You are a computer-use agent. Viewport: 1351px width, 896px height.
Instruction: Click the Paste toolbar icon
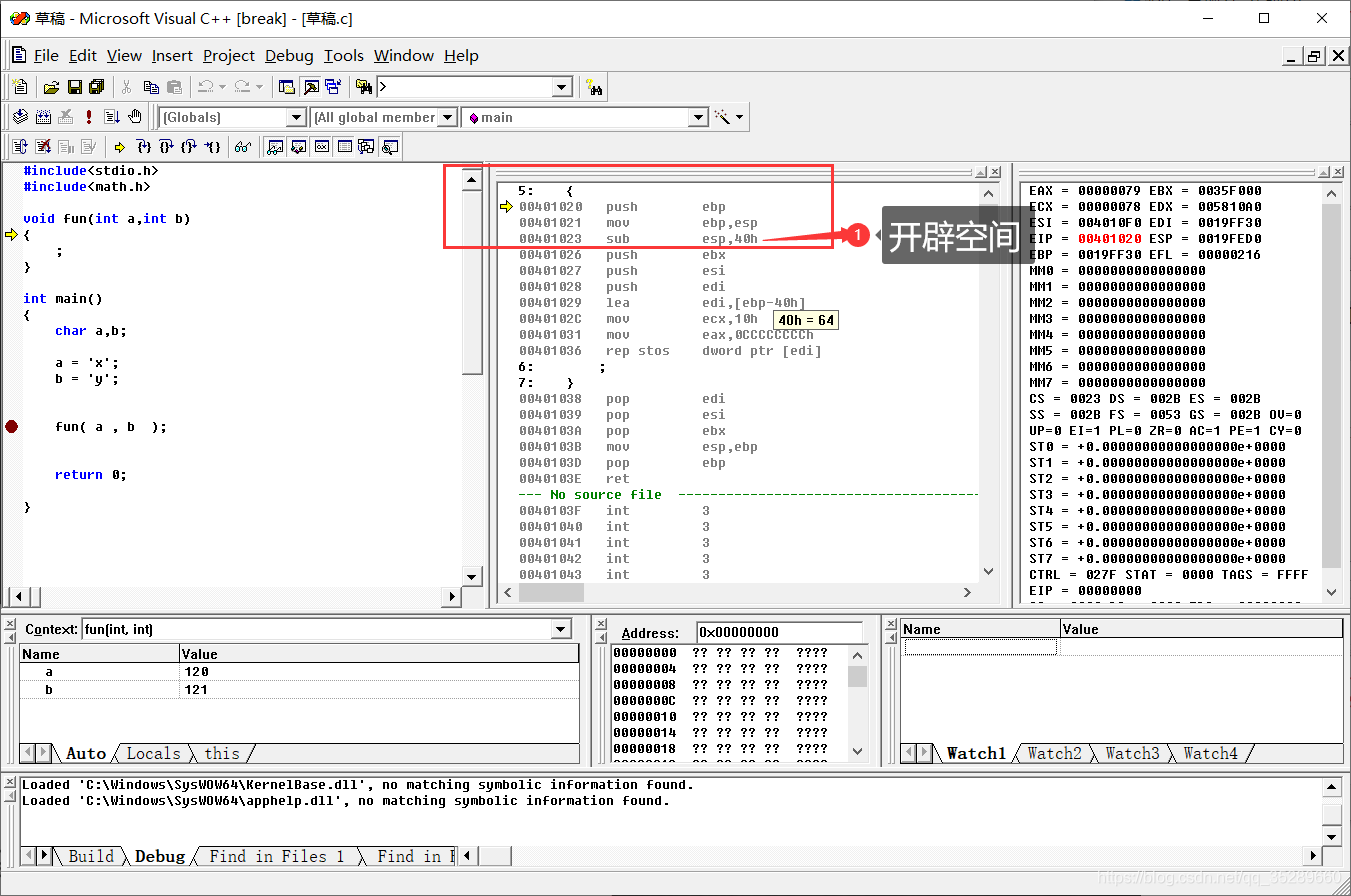coord(174,87)
